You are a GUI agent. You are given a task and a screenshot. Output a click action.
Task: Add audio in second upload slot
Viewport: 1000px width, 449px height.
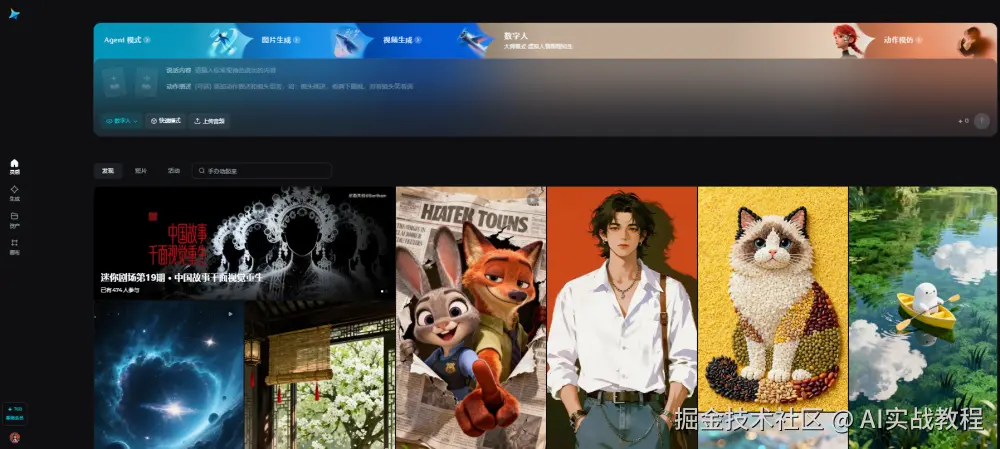click(x=146, y=82)
